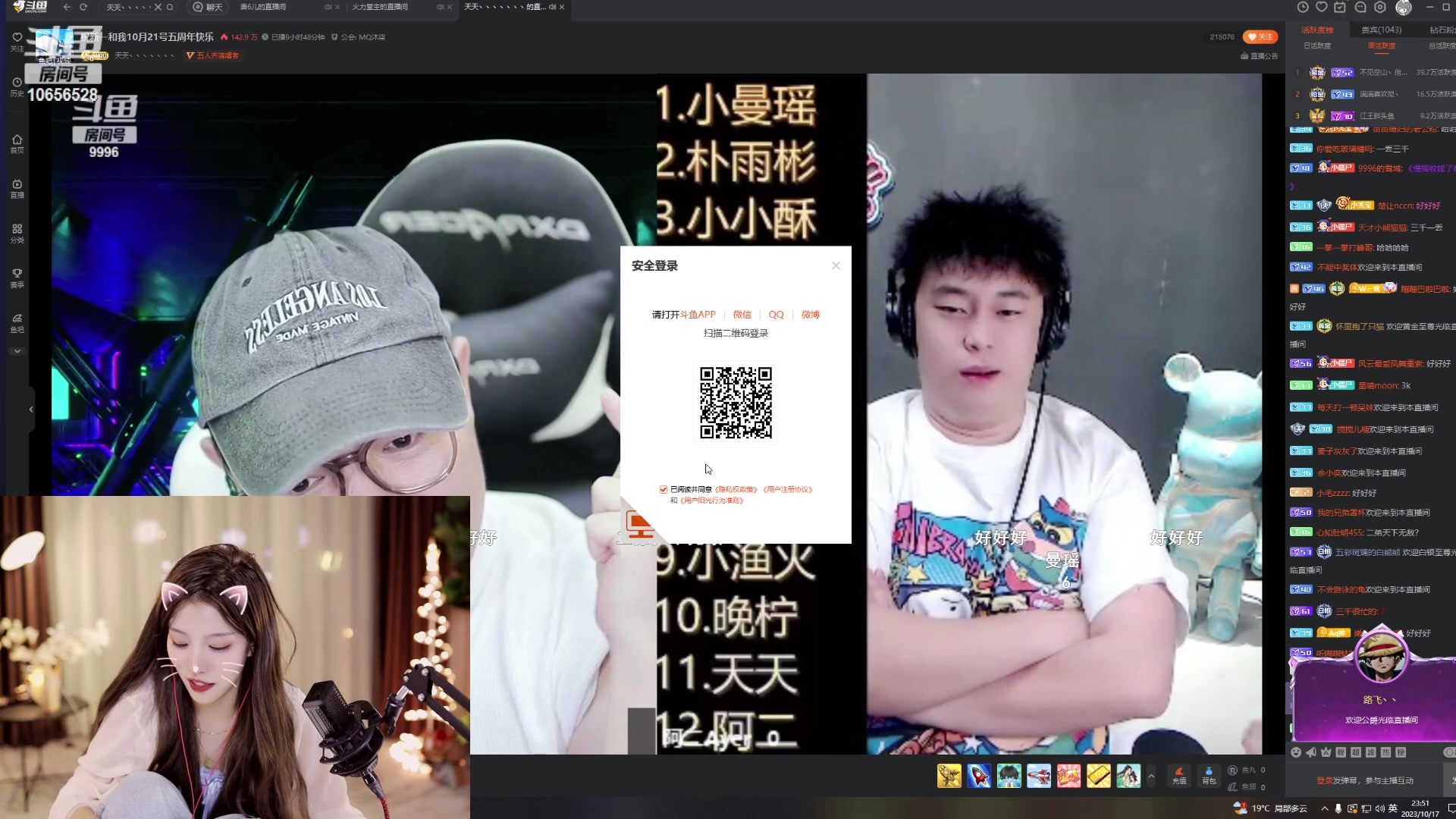Image resolution: width=1456 pixels, height=819 pixels.
Task: Open volume control in system tray
Action: [x=1379, y=808]
